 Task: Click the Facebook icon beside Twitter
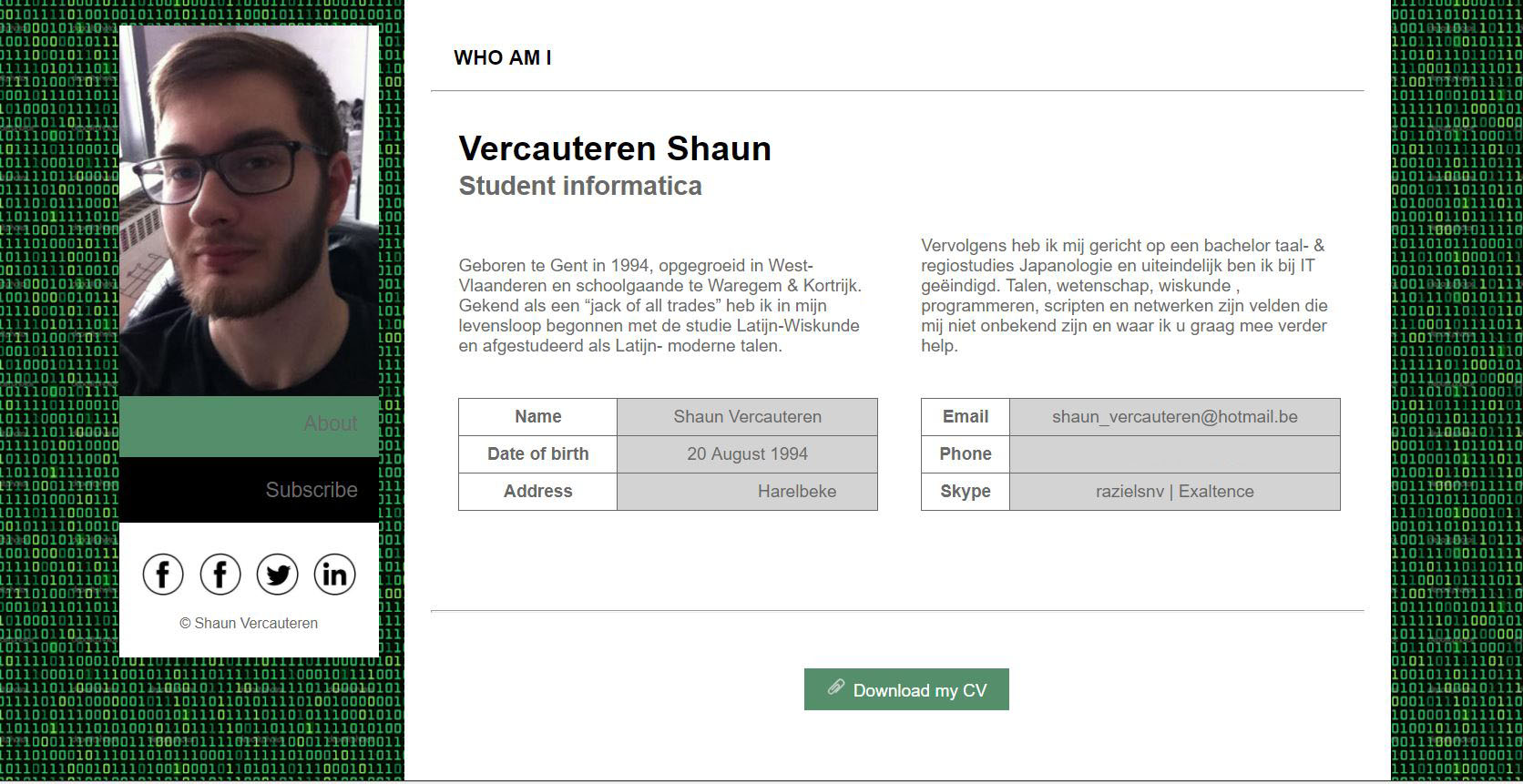[220, 575]
